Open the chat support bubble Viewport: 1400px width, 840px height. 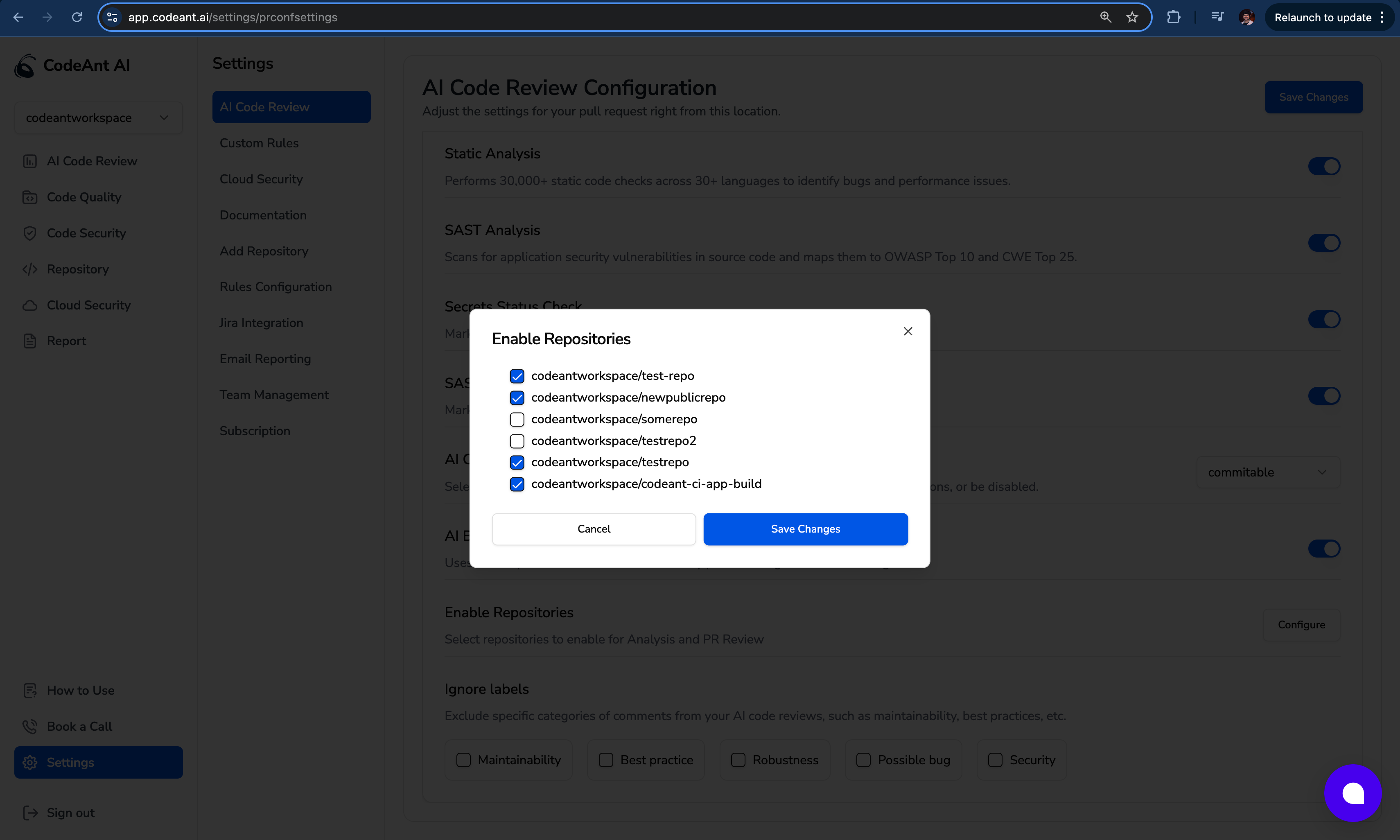pos(1353,793)
